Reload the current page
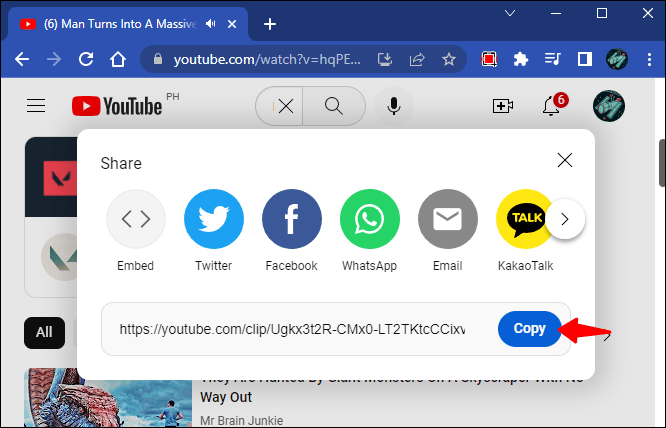 (x=86, y=59)
